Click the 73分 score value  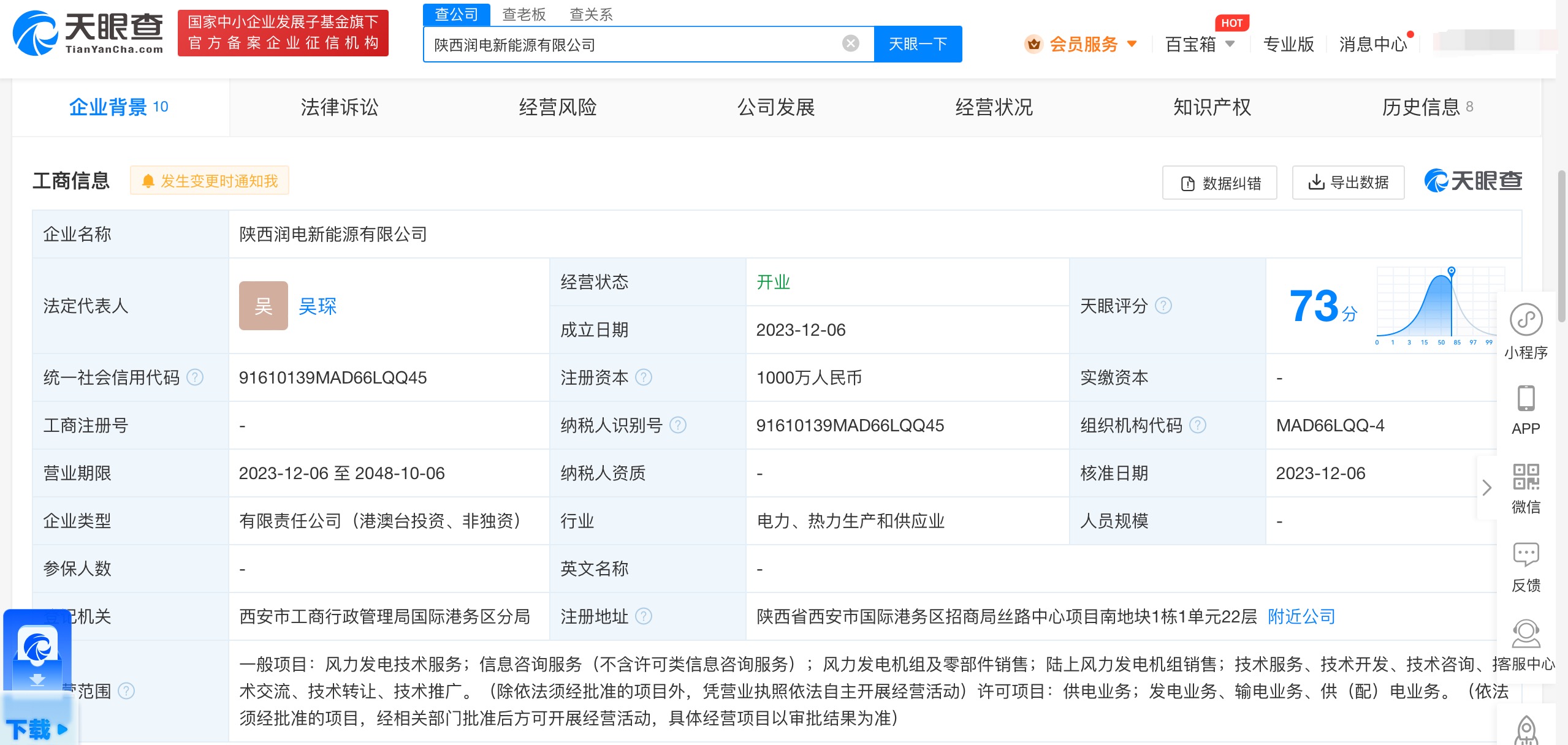[1323, 306]
